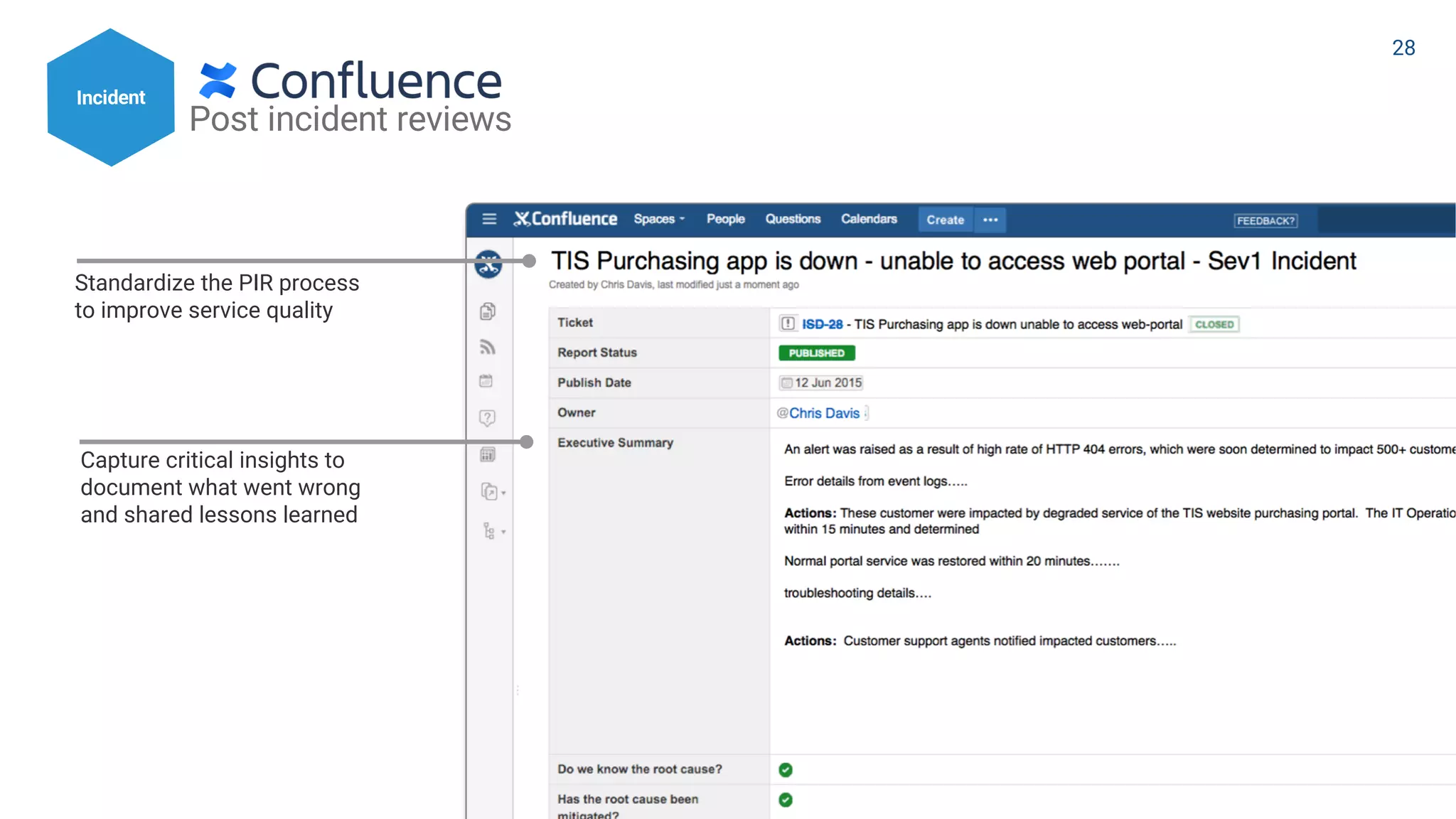This screenshot has height=819, width=1456.
Task: Click the Create button
Action: [x=946, y=220]
